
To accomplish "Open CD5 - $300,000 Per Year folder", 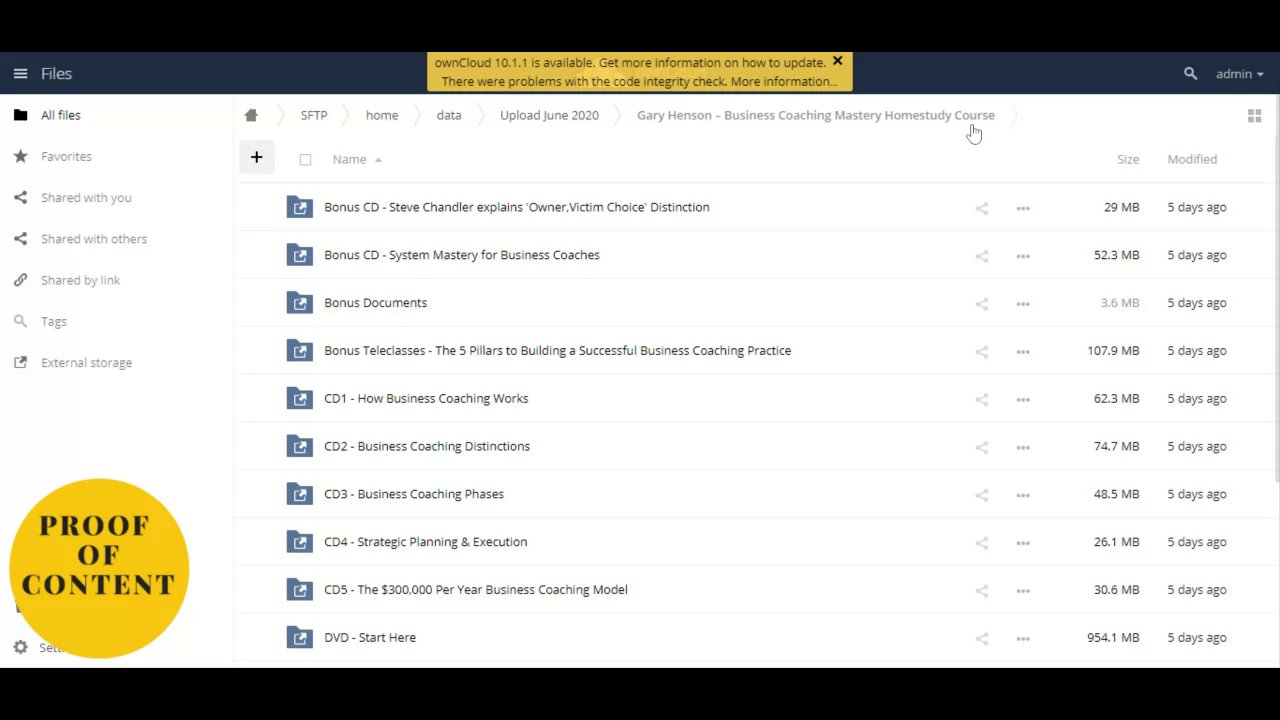I will tap(476, 590).
